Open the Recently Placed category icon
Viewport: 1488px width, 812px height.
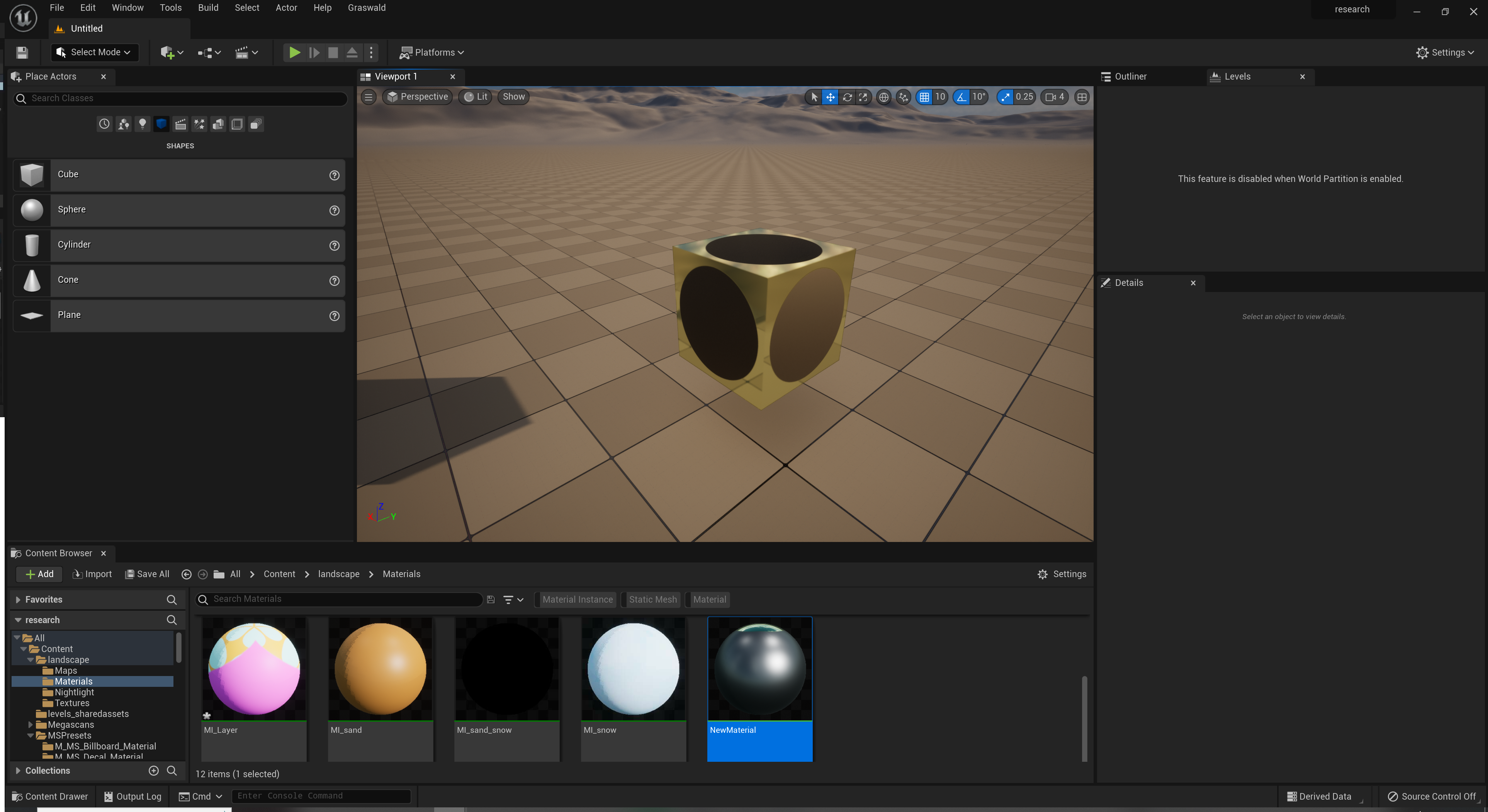click(x=104, y=124)
